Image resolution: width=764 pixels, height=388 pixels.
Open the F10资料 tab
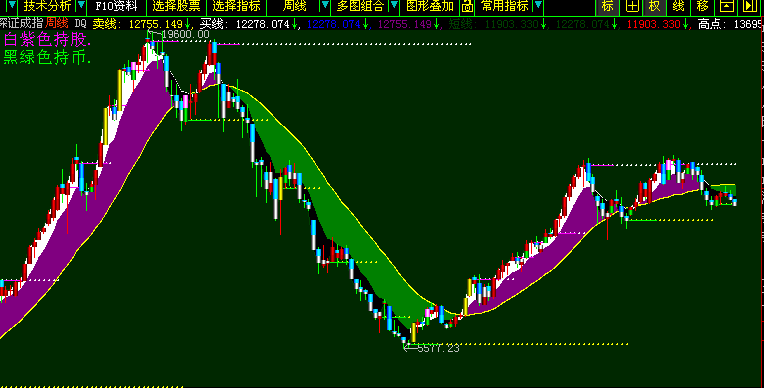click(x=115, y=7)
